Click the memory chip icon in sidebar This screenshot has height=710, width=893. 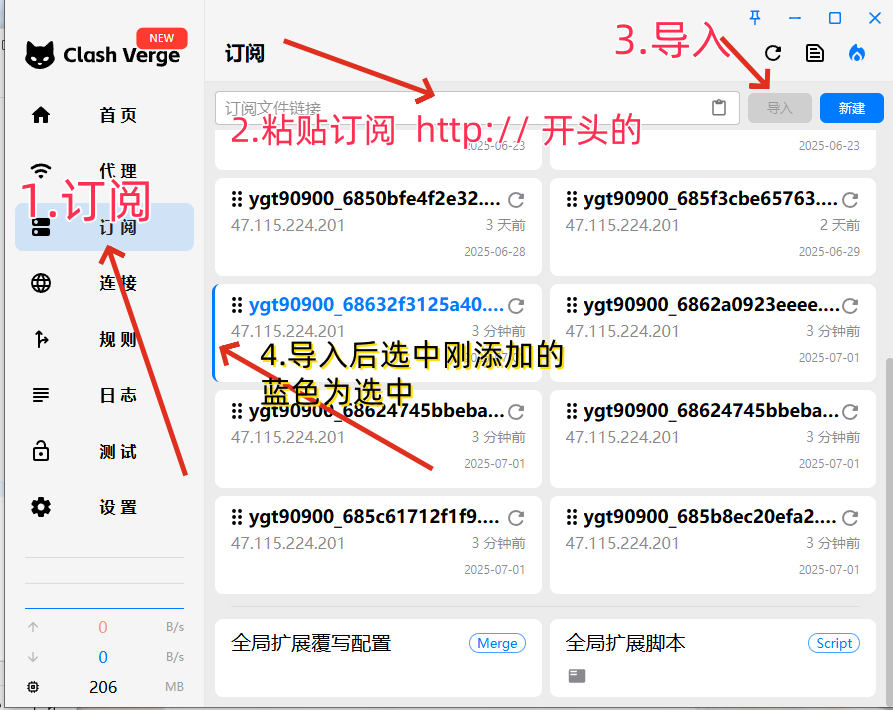[34, 687]
